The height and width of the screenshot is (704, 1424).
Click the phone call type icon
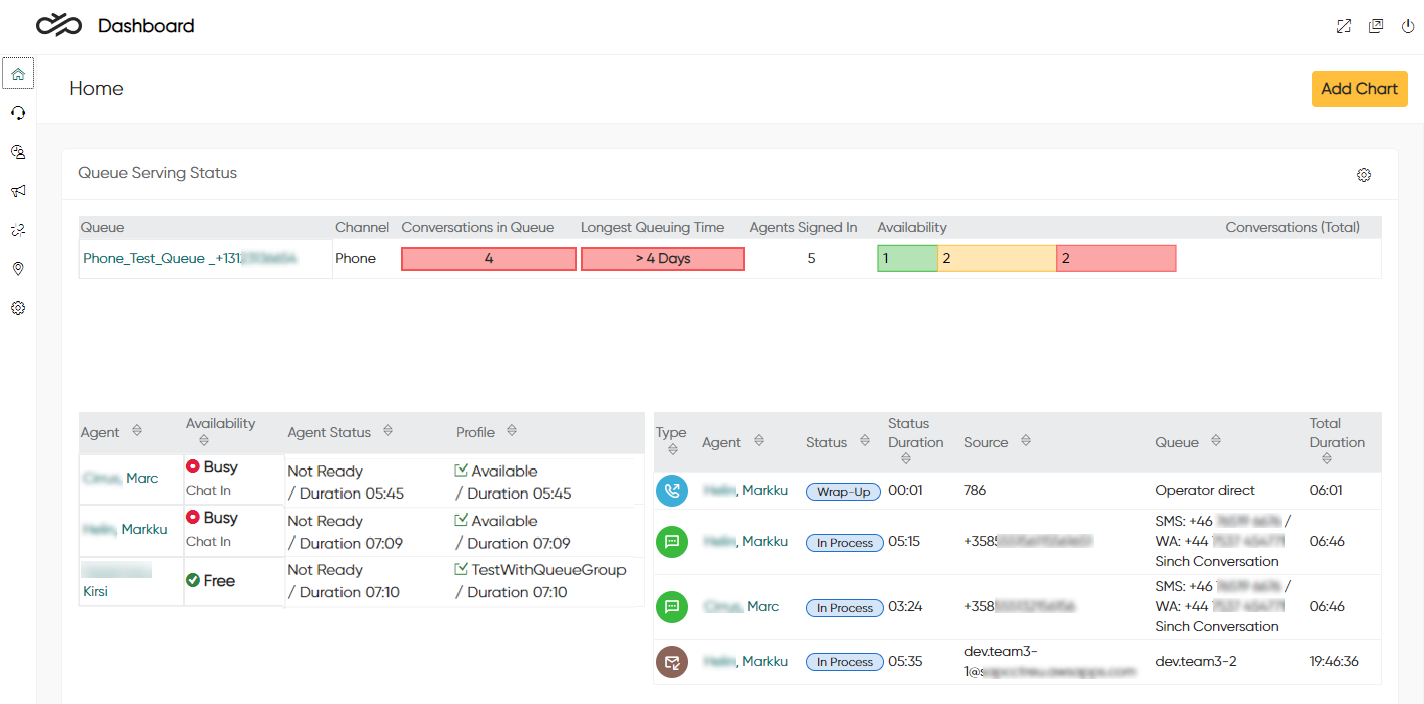point(672,491)
